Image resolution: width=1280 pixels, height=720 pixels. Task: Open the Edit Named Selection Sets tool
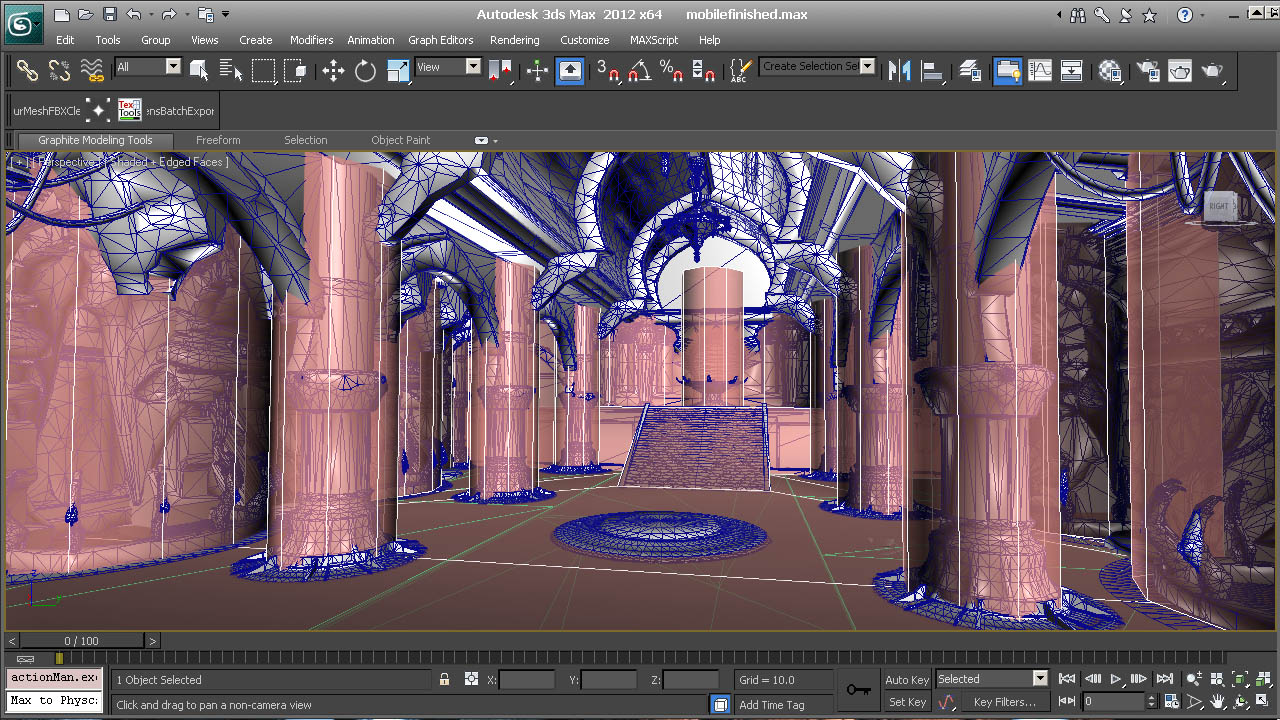point(739,70)
